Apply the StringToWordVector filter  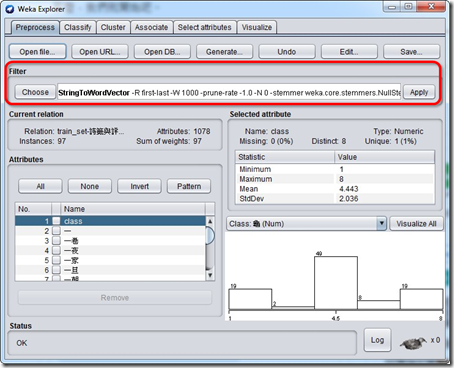419,92
